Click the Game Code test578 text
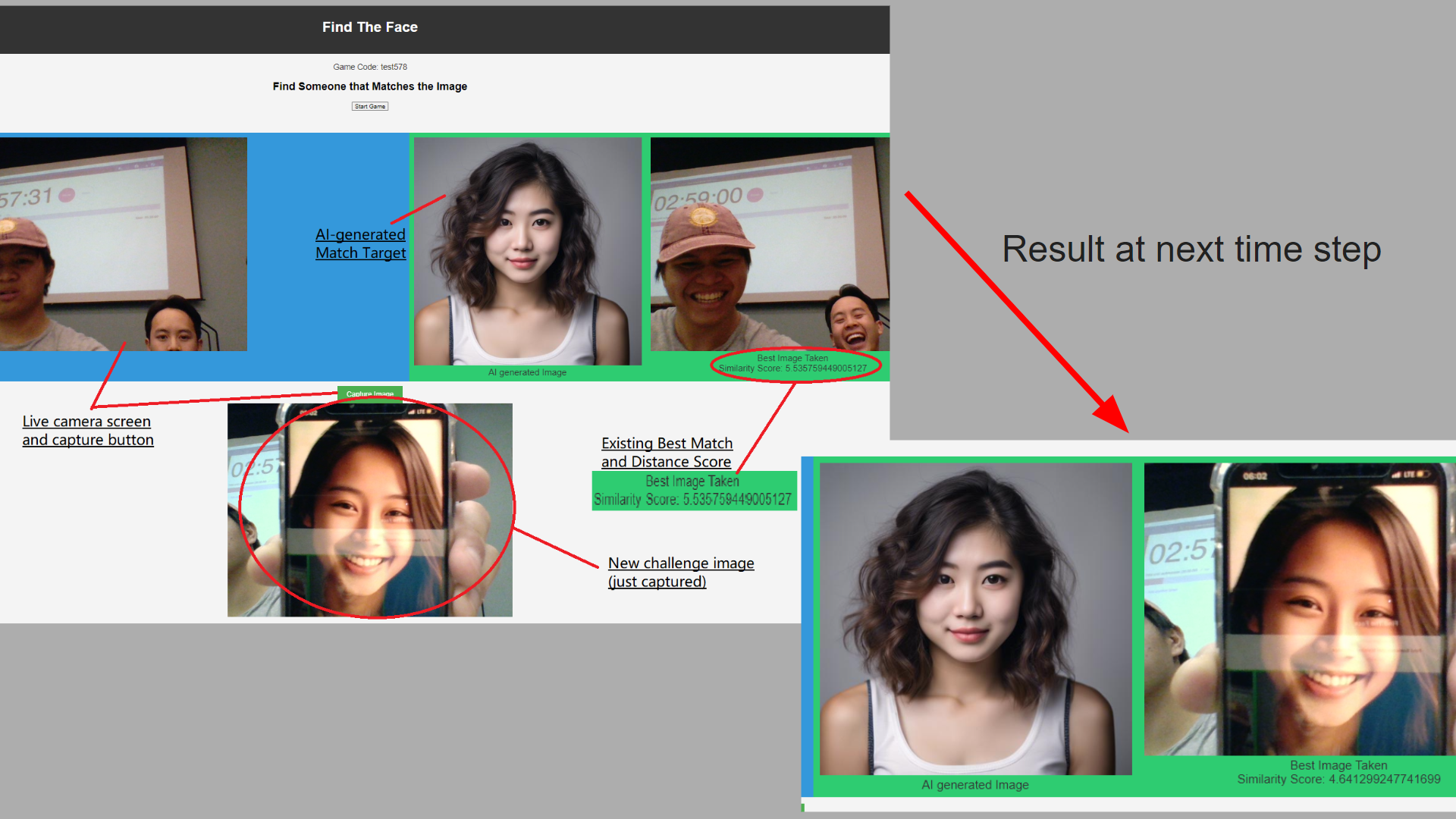 pos(369,67)
